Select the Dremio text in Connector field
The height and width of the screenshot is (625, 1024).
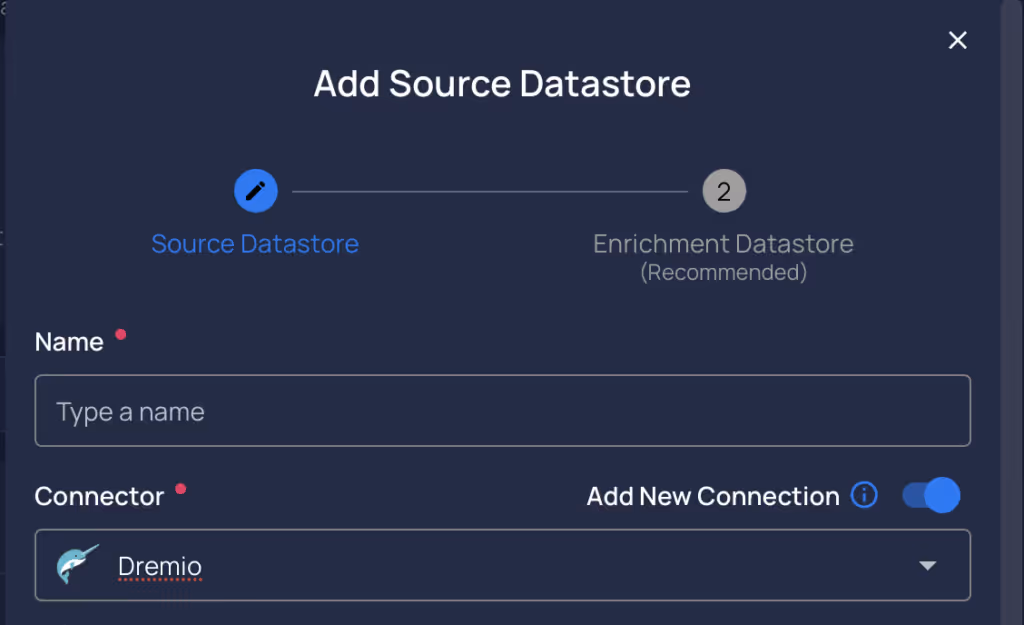(160, 567)
